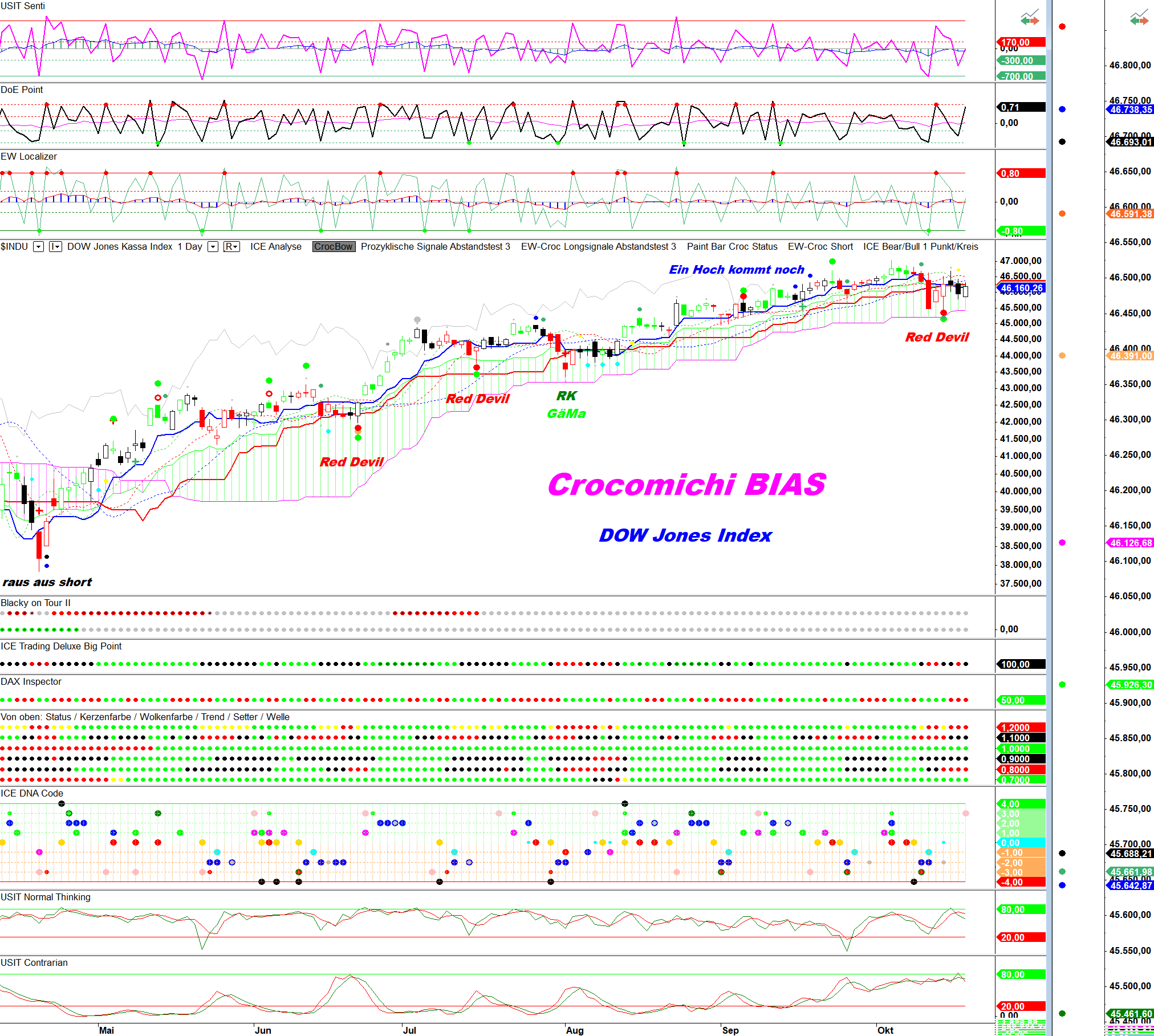This screenshot has height=1036, width=1154.
Task: Click chart scroll arrows icon at far right
Action: (1139, 18)
